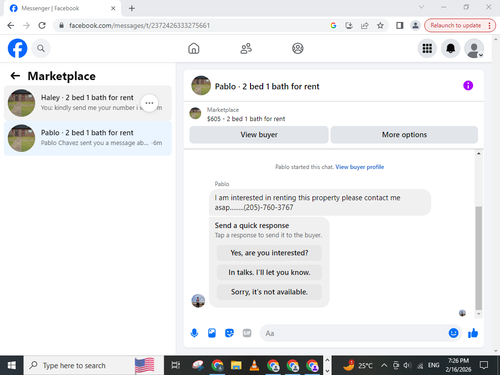Click the Google icon in address bar
The height and width of the screenshot is (375, 500).
(333, 25)
